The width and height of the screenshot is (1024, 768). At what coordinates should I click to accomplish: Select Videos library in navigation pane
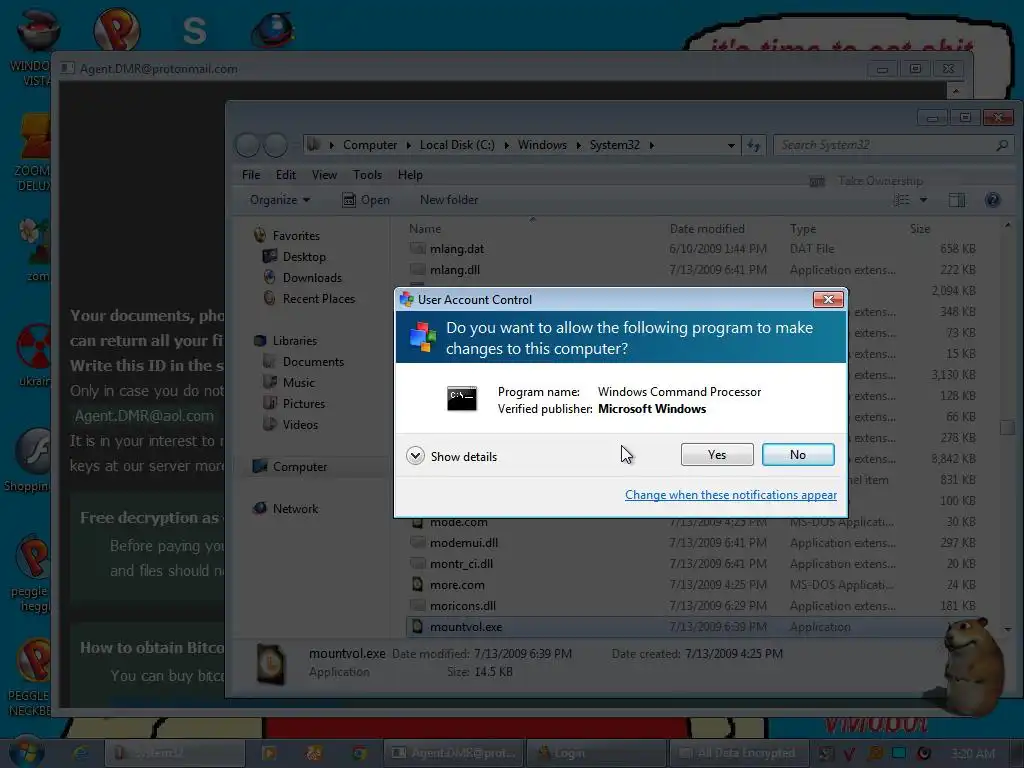[x=300, y=424]
